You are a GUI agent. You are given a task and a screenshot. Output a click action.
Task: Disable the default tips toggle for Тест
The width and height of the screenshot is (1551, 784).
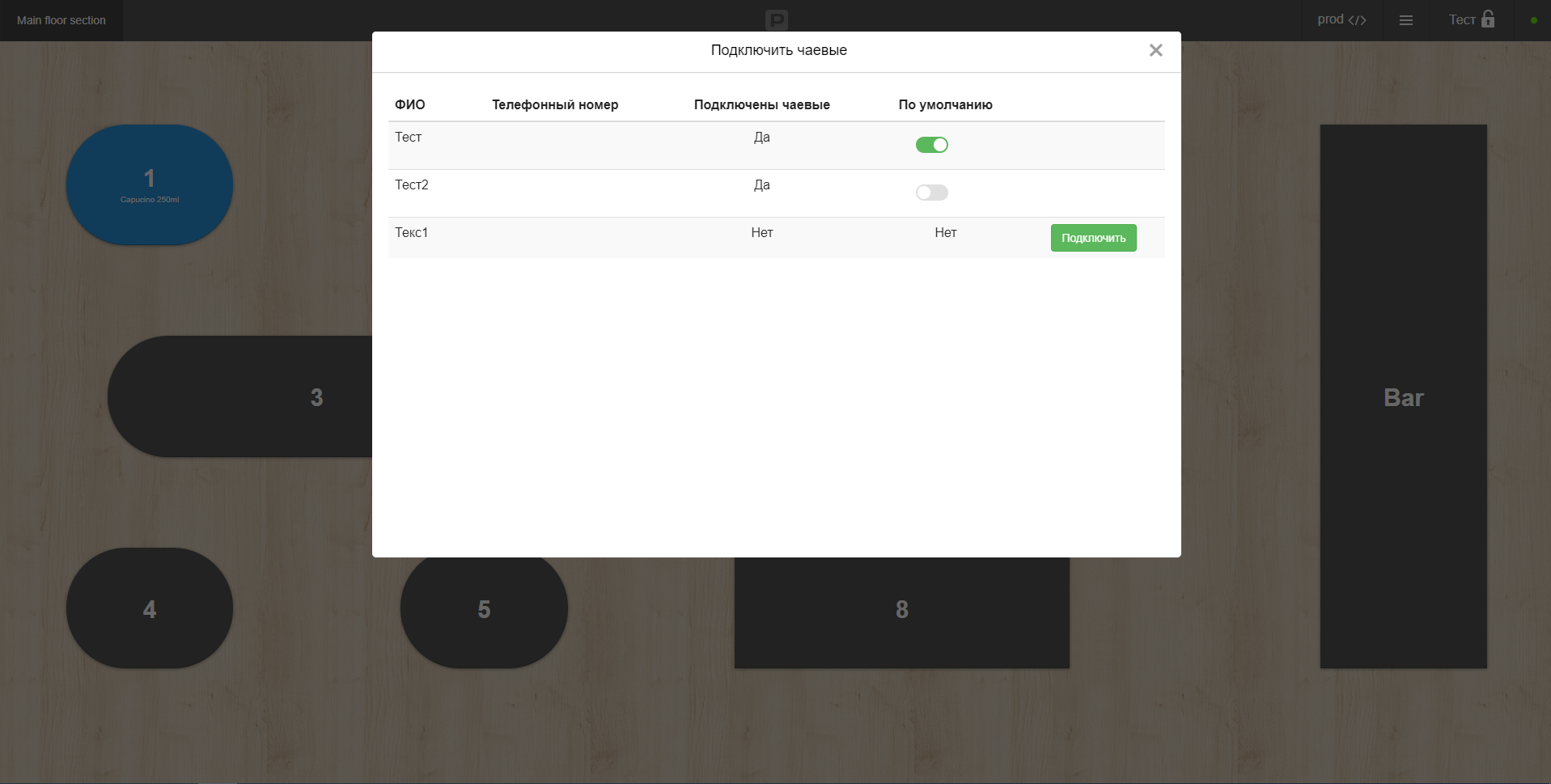point(931,144)
